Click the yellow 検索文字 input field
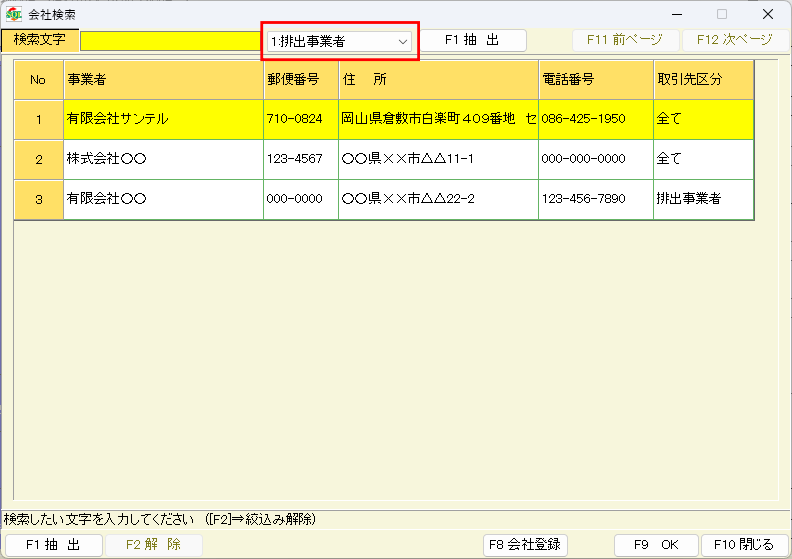 tap(170, 41)
